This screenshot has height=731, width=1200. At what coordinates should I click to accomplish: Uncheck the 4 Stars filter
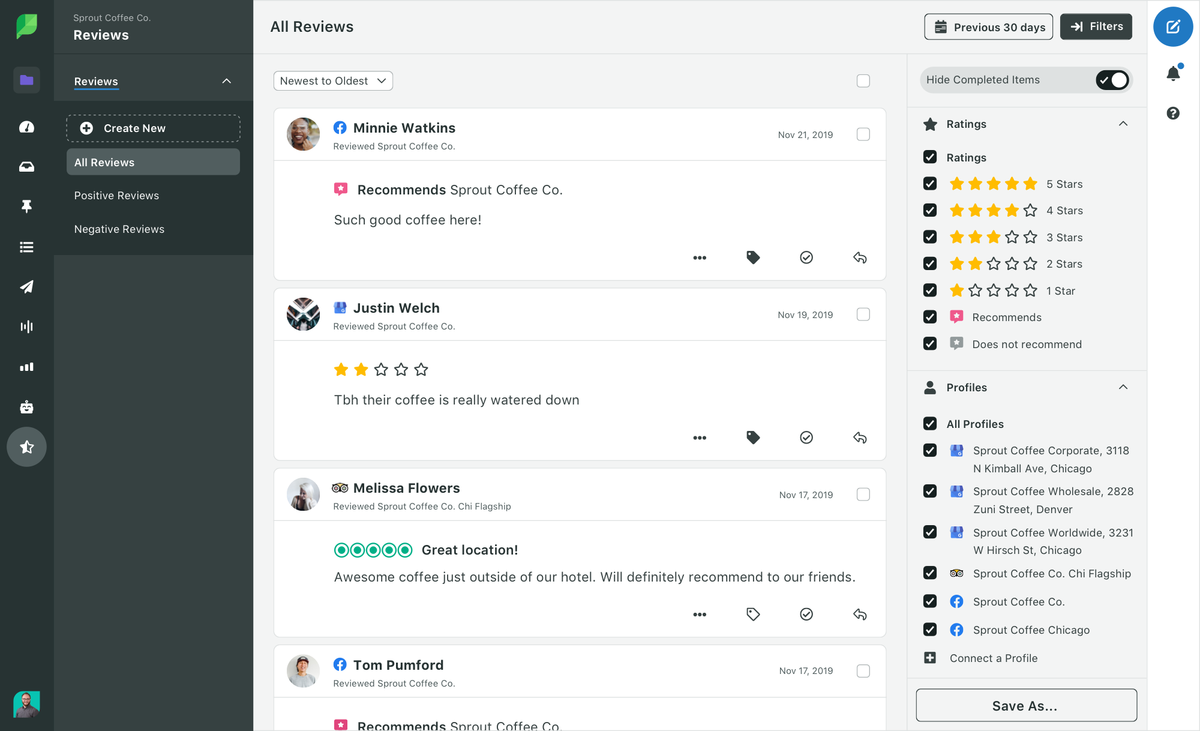click(930, 211)
